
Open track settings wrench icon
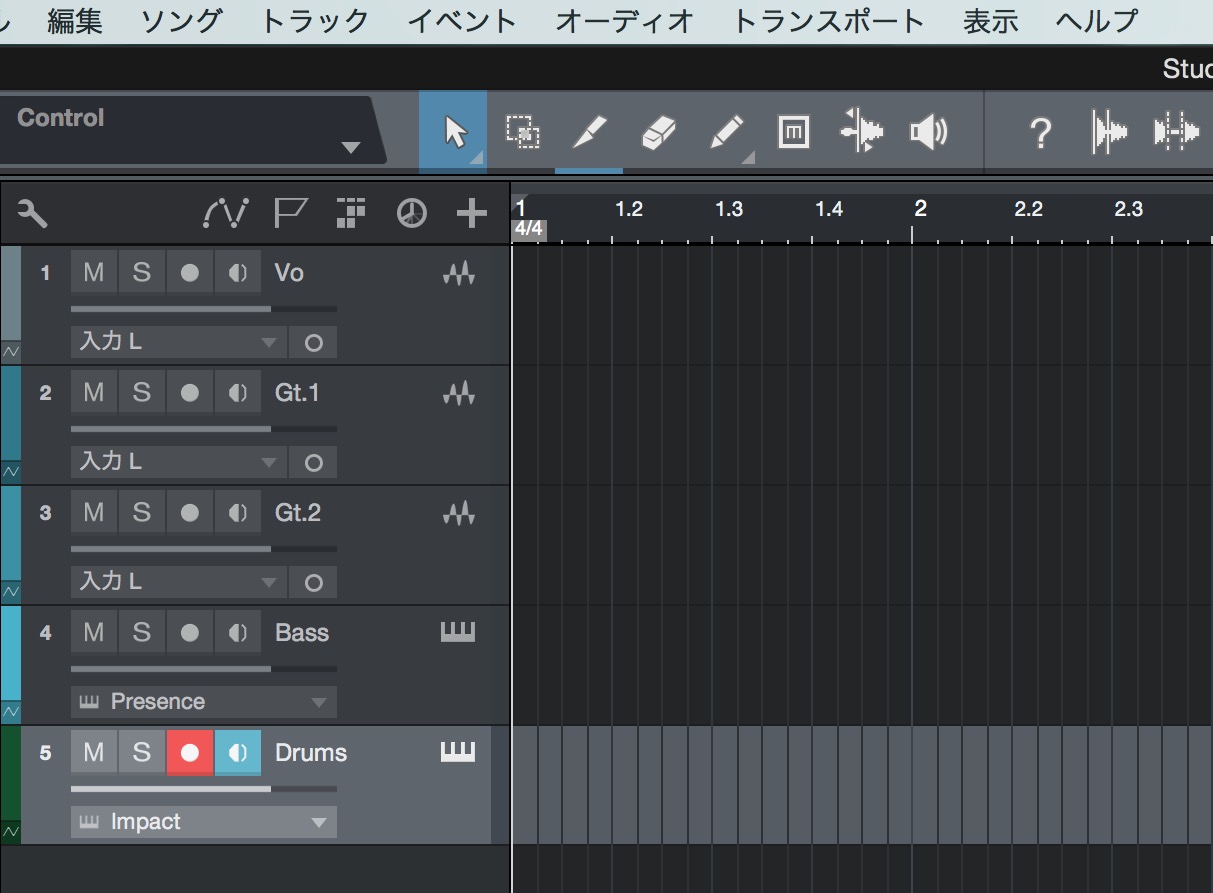click(33, 213)
